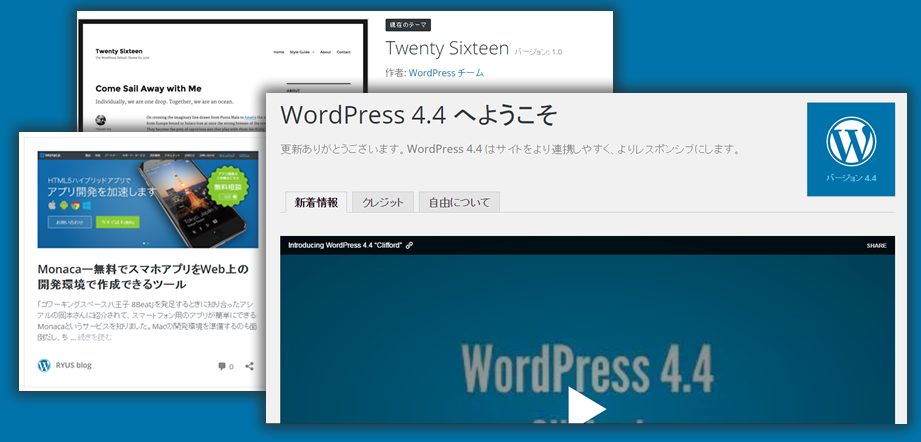Open the Monaca article title link
This screenshot has width=921, height=442.
click(x=143, y=276)
